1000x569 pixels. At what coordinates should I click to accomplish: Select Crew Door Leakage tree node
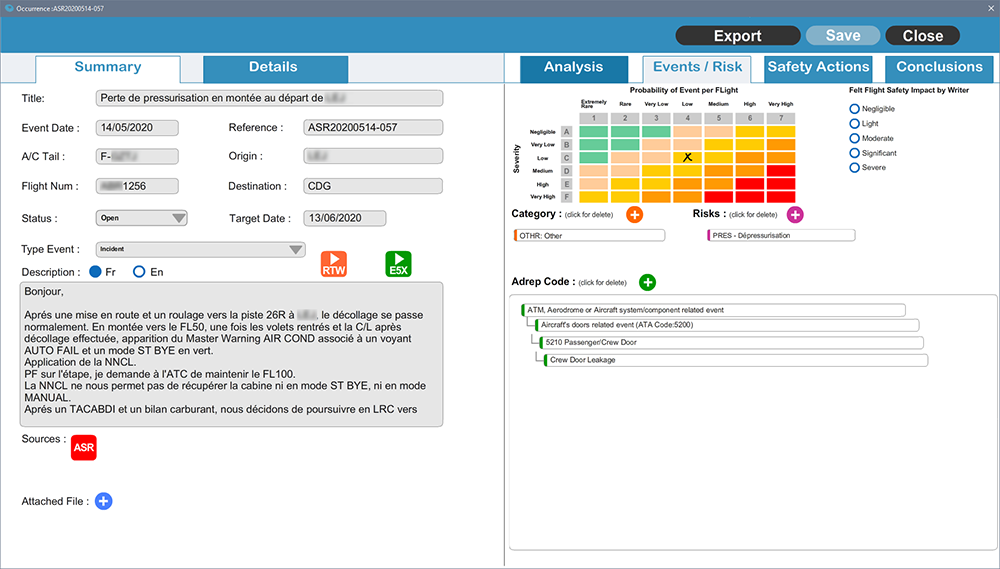[x=736, y=360]
